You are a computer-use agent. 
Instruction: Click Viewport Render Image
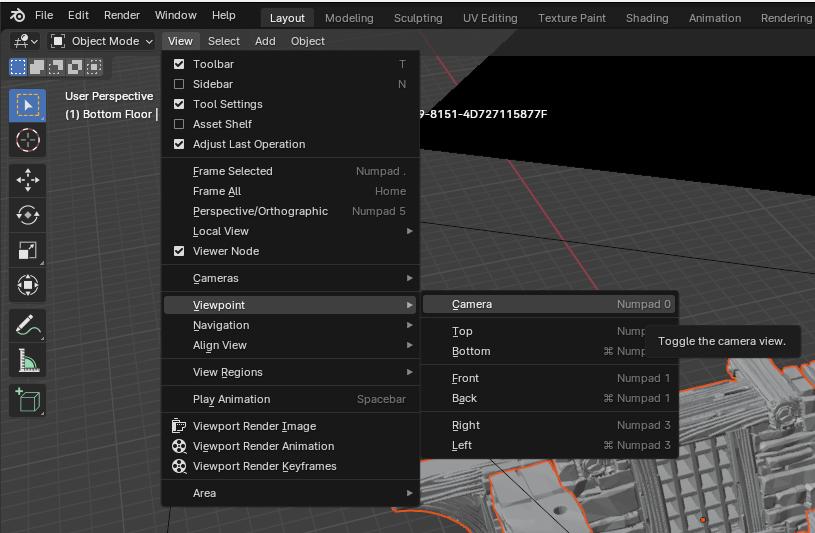click(254, 426)
